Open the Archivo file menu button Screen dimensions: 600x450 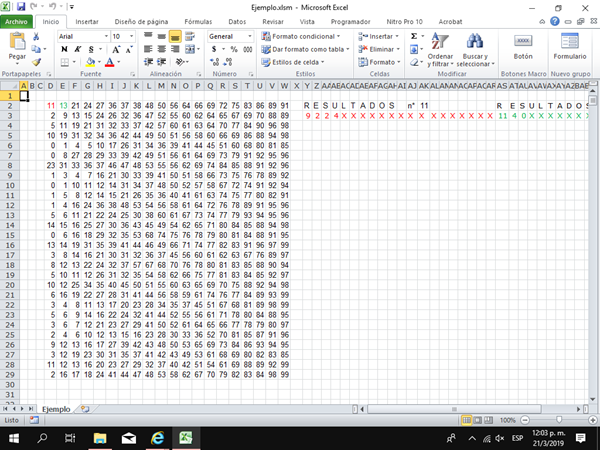point(19,20)
